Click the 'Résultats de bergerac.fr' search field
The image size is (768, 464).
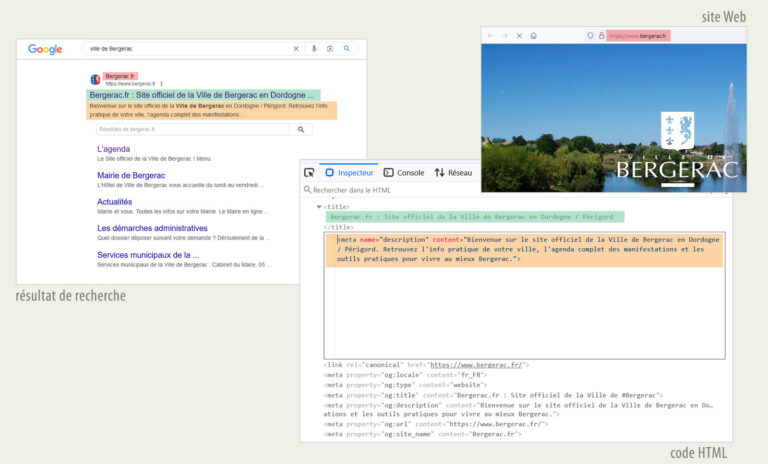tap(193, 129)
